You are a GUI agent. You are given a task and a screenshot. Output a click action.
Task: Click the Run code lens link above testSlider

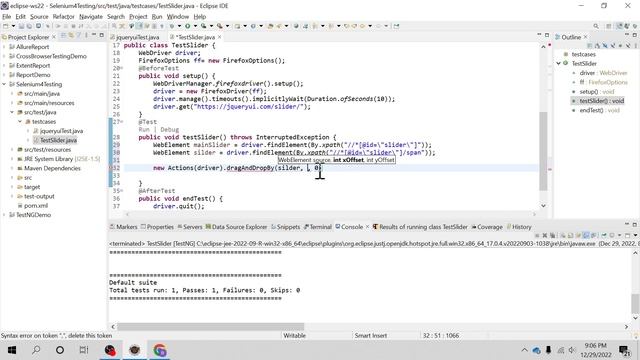click(x=144, y=129)
